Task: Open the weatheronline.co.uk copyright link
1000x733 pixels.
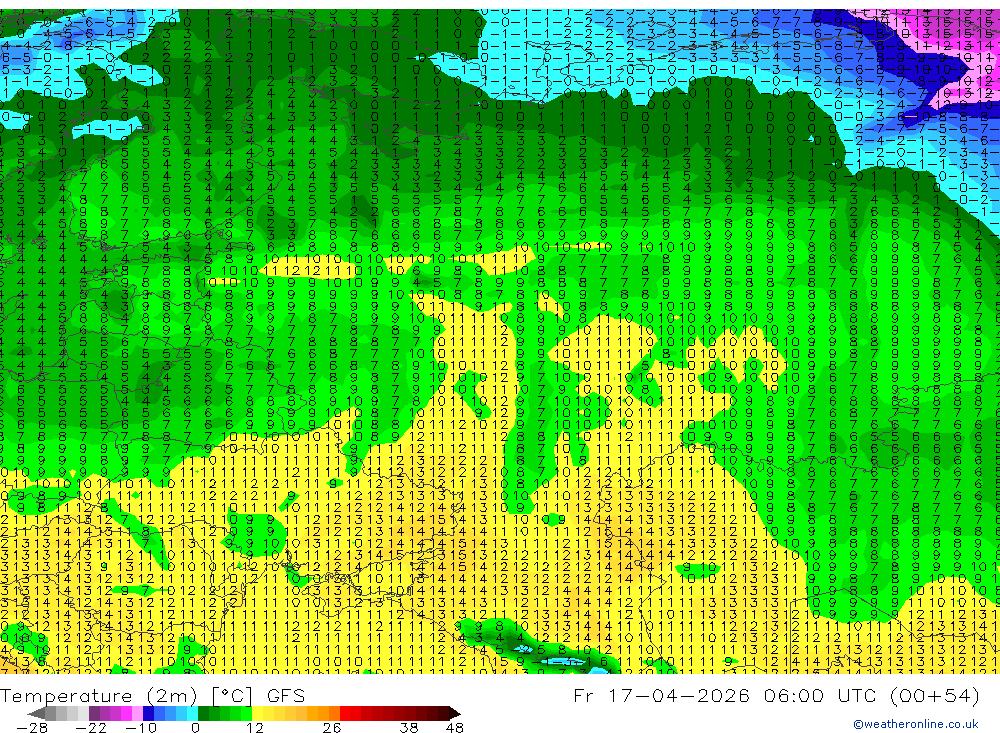Action: coord(916,724)
